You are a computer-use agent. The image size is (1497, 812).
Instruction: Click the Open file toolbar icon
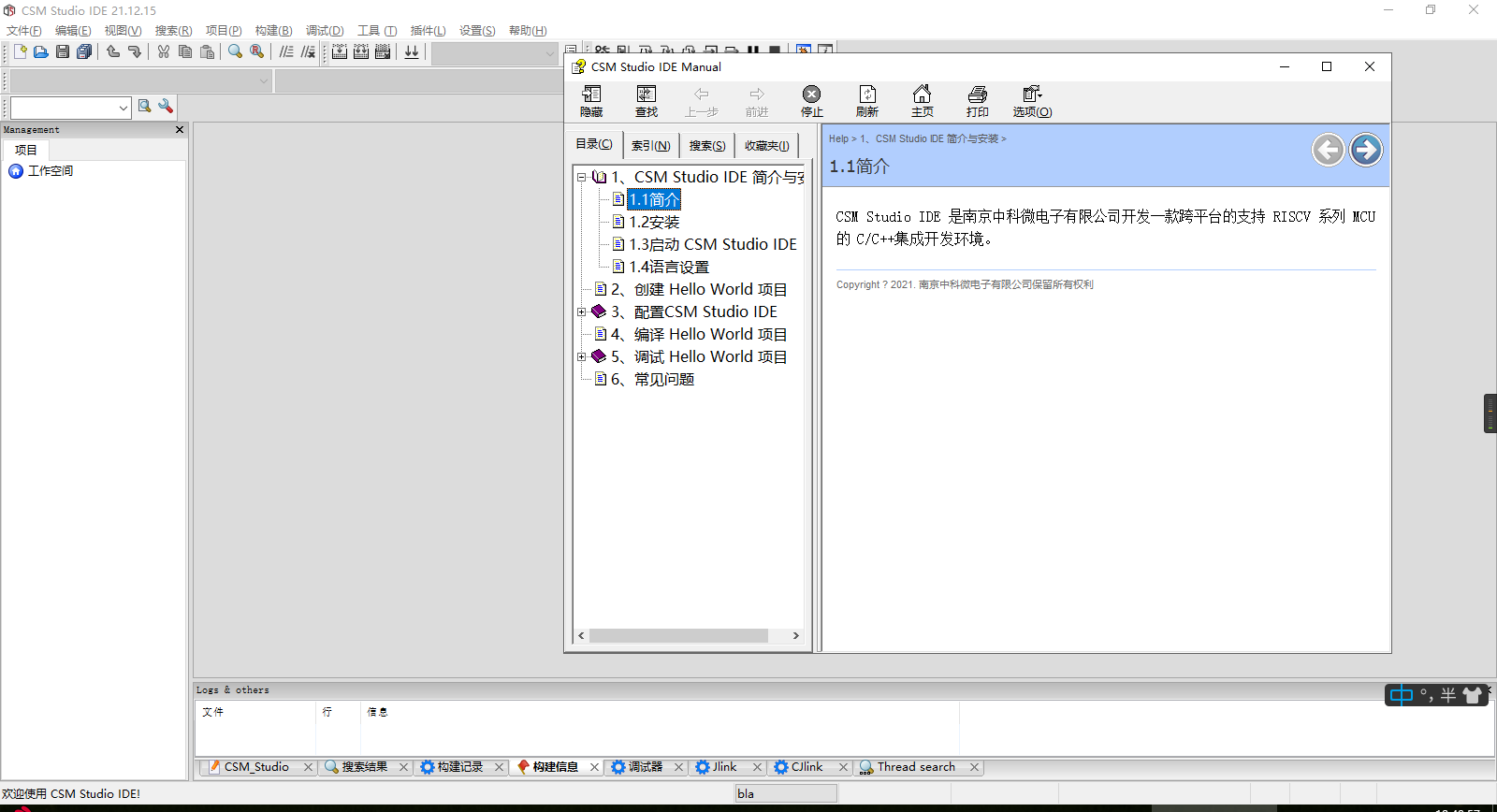41,52
